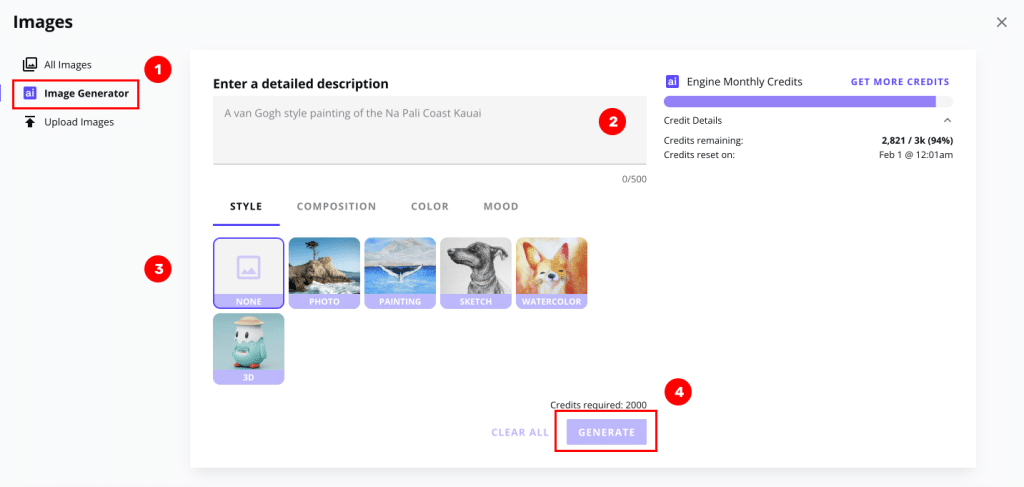Open the All Images section
This screenshot has width=1024, height=487.
click(x=57, y=65)
